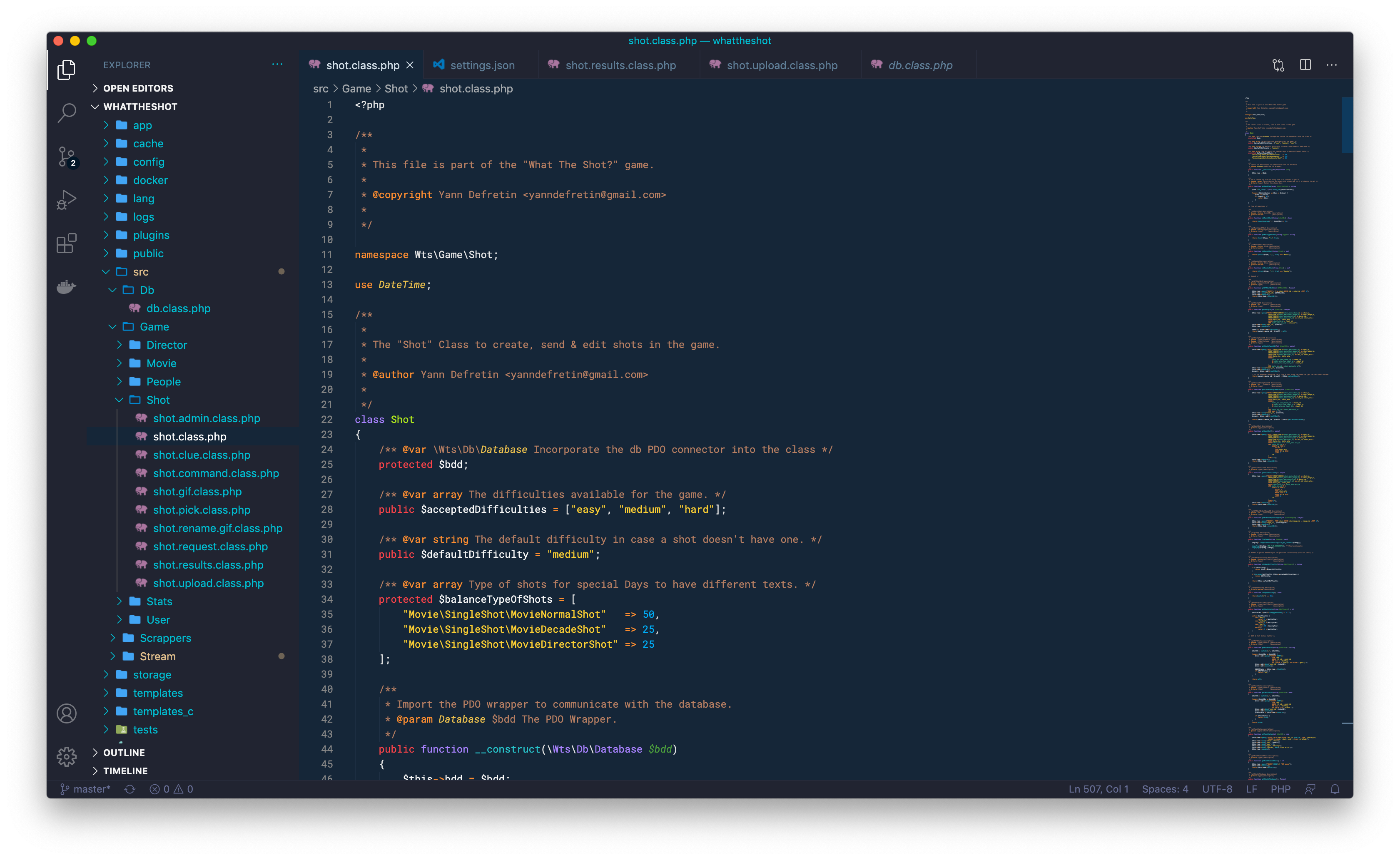Switch to the settings.json tab
Screen dimensions: 1400x860
pyautogui.click(x=481, y=65)
